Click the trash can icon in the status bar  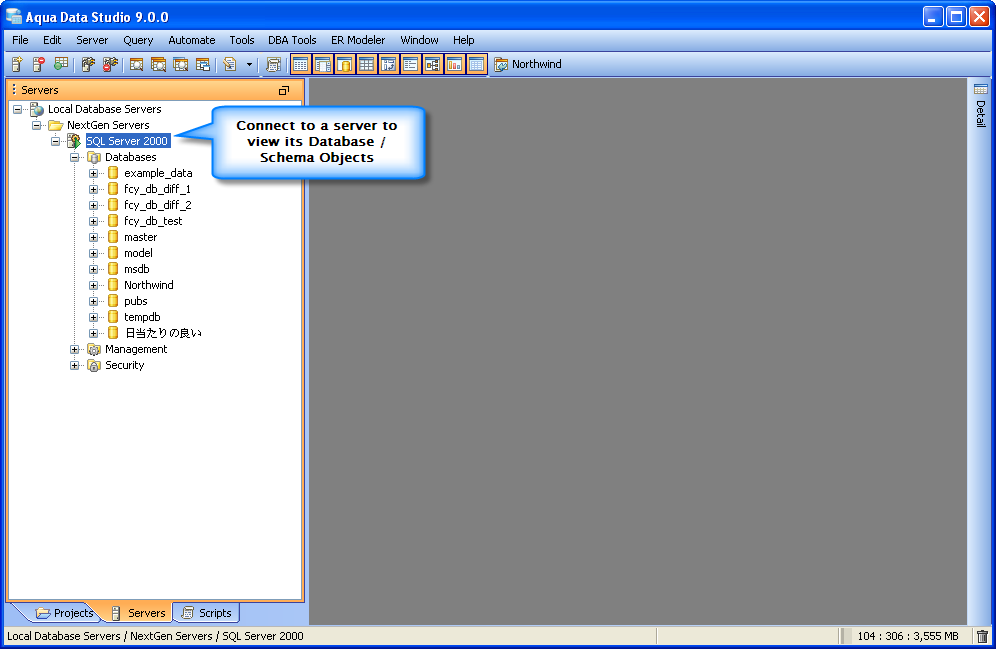tap(983, 636)
